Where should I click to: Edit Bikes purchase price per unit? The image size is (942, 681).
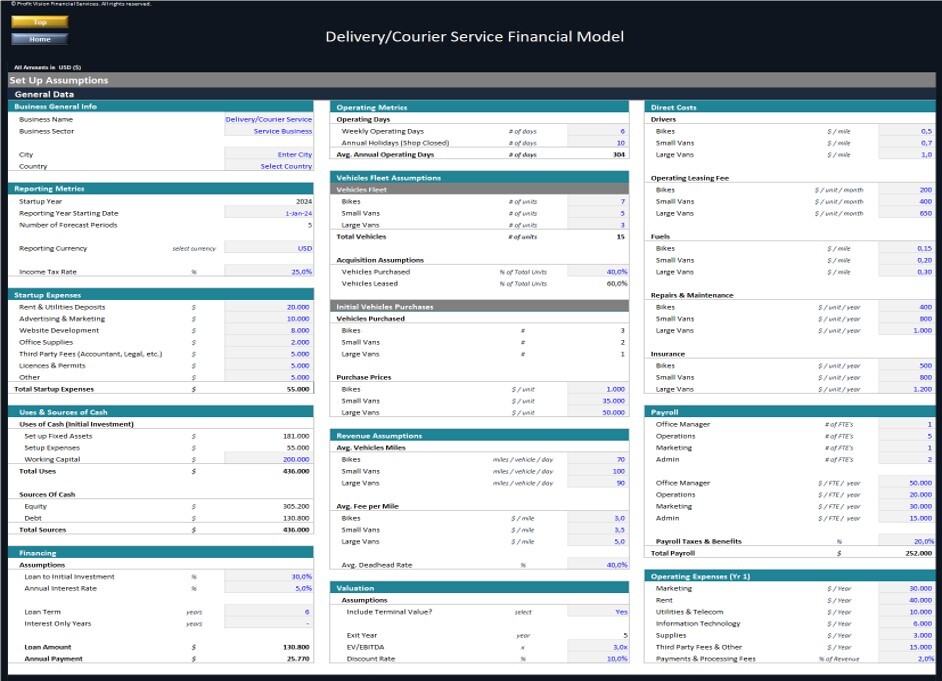point(597,389)
